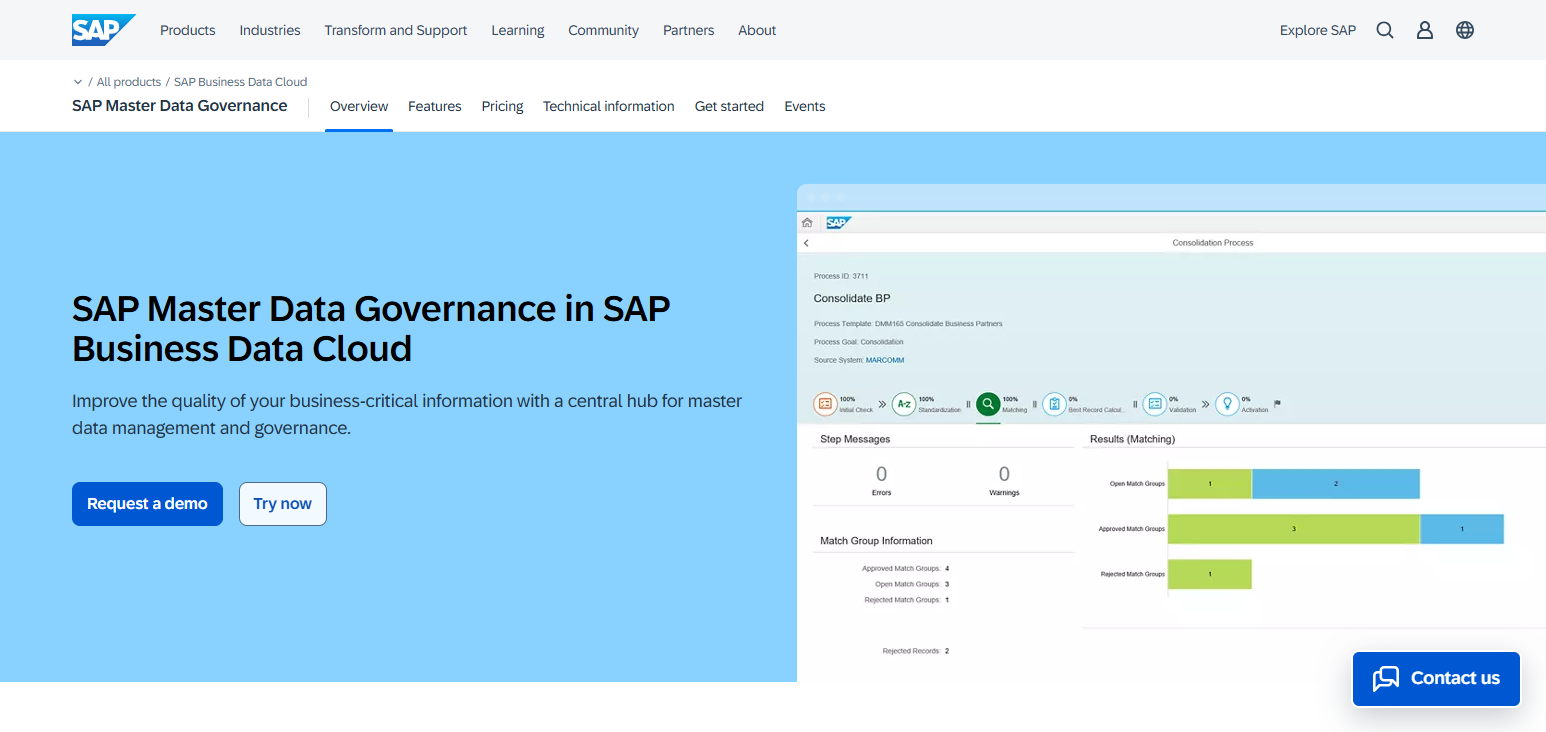
Task: Click the back arrow beside Consolidation Process
Action: 806,243
